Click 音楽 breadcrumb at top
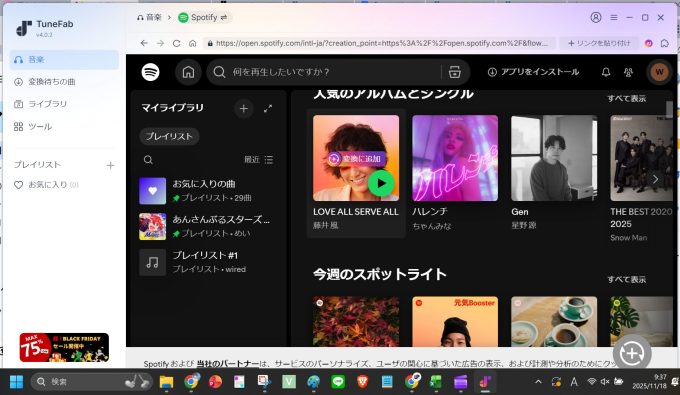The width and height of the screenshot is (680, 395). click(149, 17)
